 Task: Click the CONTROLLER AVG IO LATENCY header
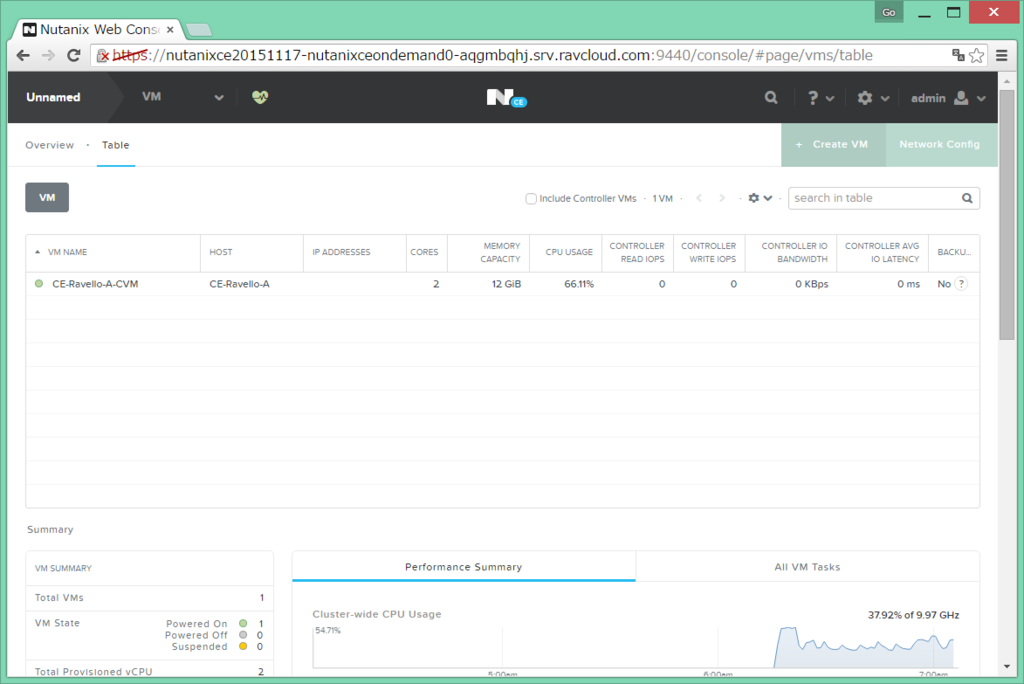point(882,252)
